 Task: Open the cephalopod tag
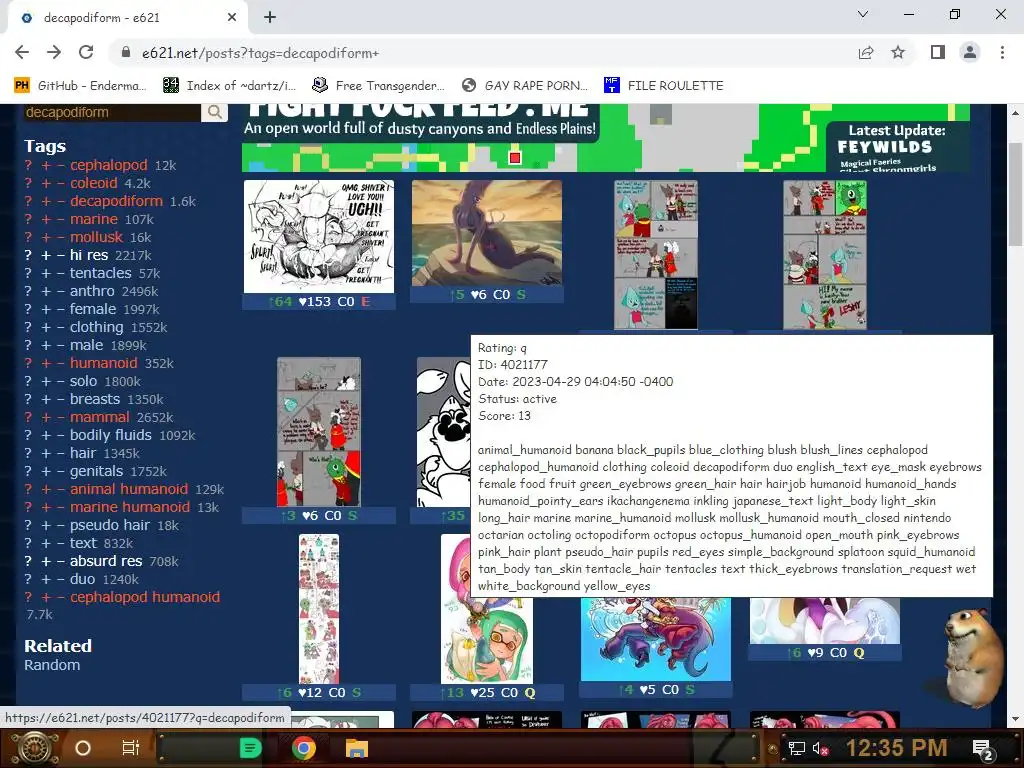pos(108,165)
